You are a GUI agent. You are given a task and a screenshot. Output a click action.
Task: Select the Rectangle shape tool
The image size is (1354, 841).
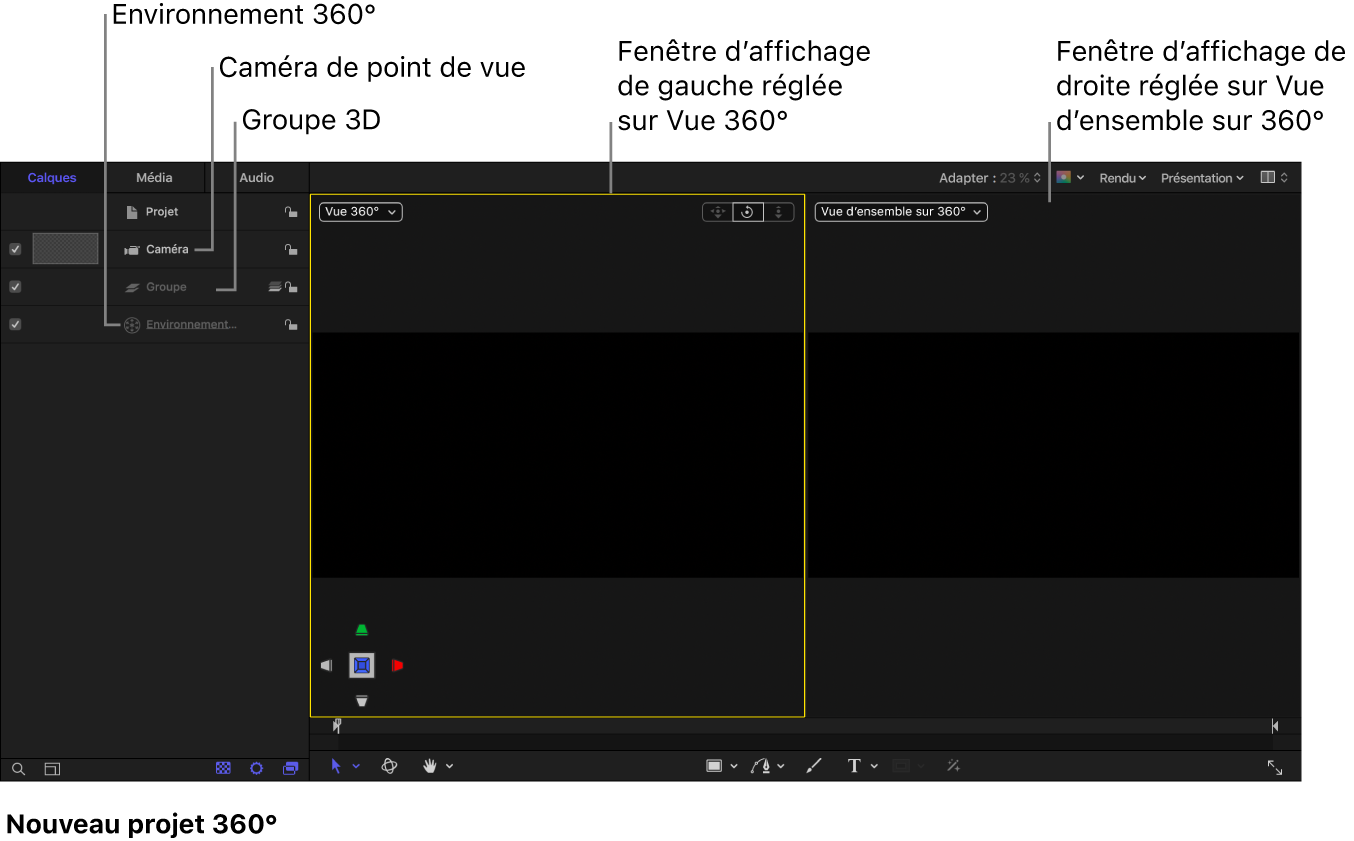click(714, 766)
